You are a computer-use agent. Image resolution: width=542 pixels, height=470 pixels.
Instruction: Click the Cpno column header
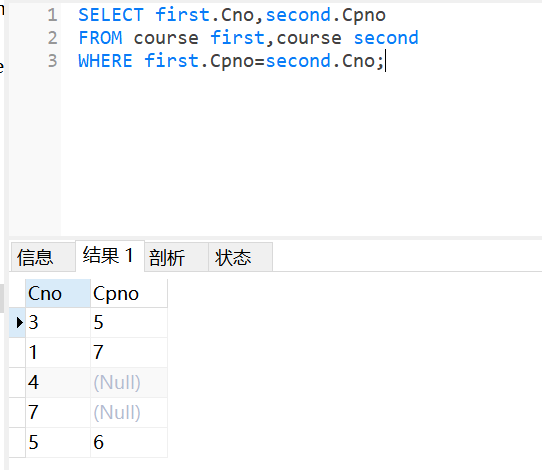coord(129,293)
